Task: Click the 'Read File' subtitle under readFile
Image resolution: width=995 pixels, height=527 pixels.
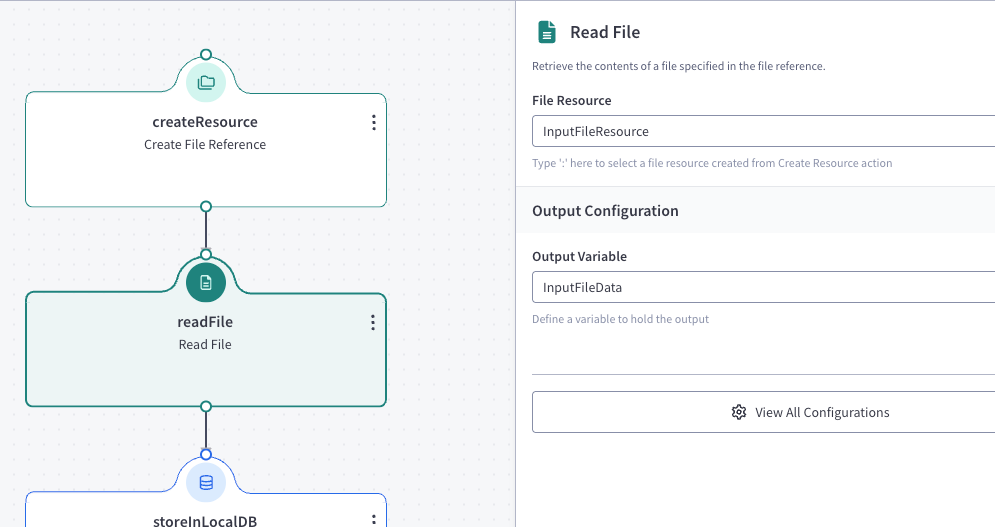Action: [205, 345]
